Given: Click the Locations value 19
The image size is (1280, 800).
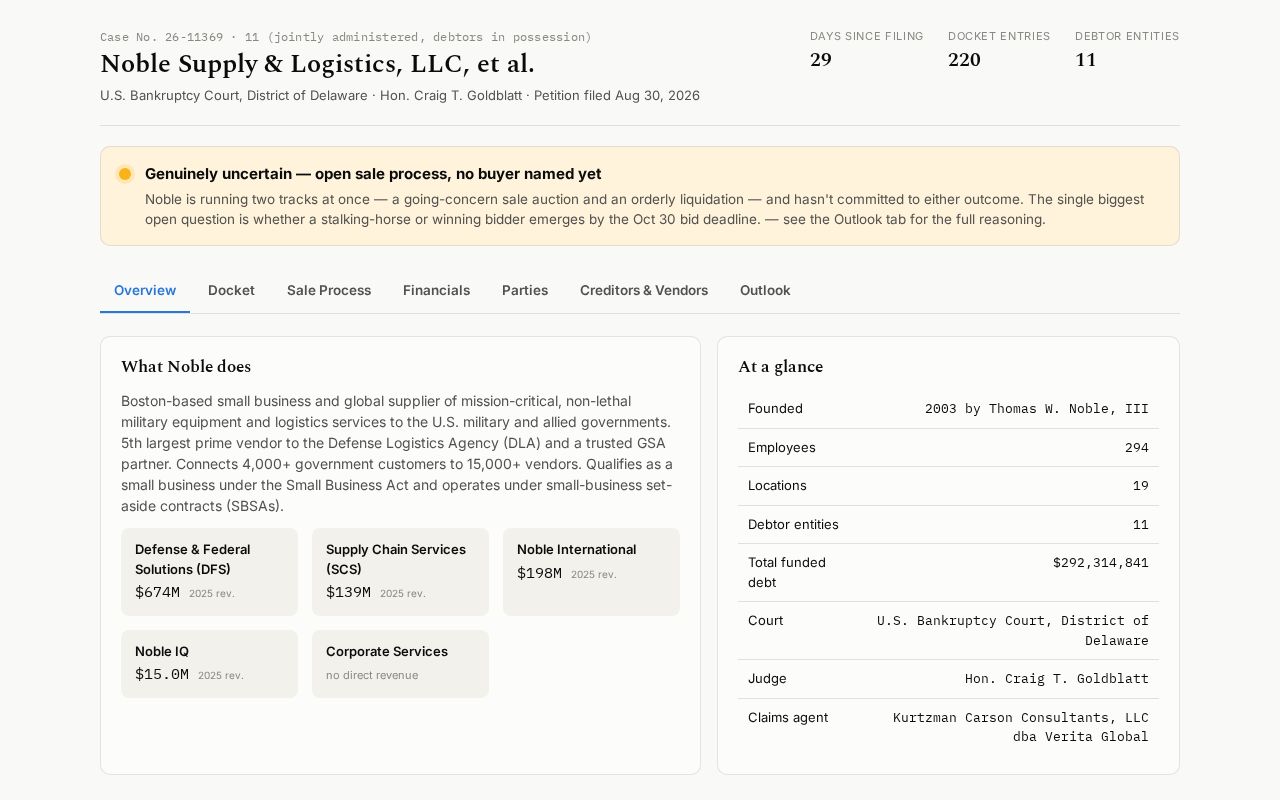Looking at the screenshot, I should pos(1141,486).
